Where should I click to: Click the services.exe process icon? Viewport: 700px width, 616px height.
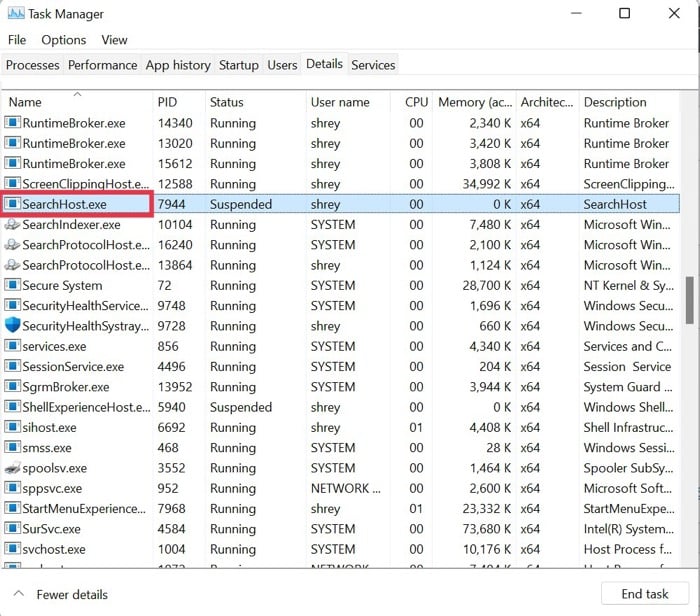click(12, 346)
